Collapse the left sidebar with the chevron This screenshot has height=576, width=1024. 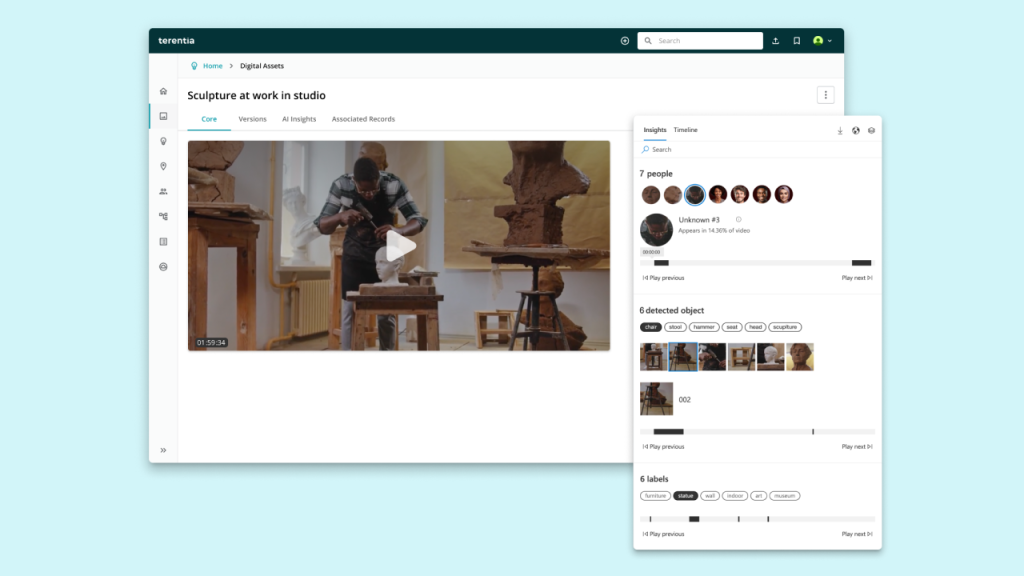(x=163, y=449)
